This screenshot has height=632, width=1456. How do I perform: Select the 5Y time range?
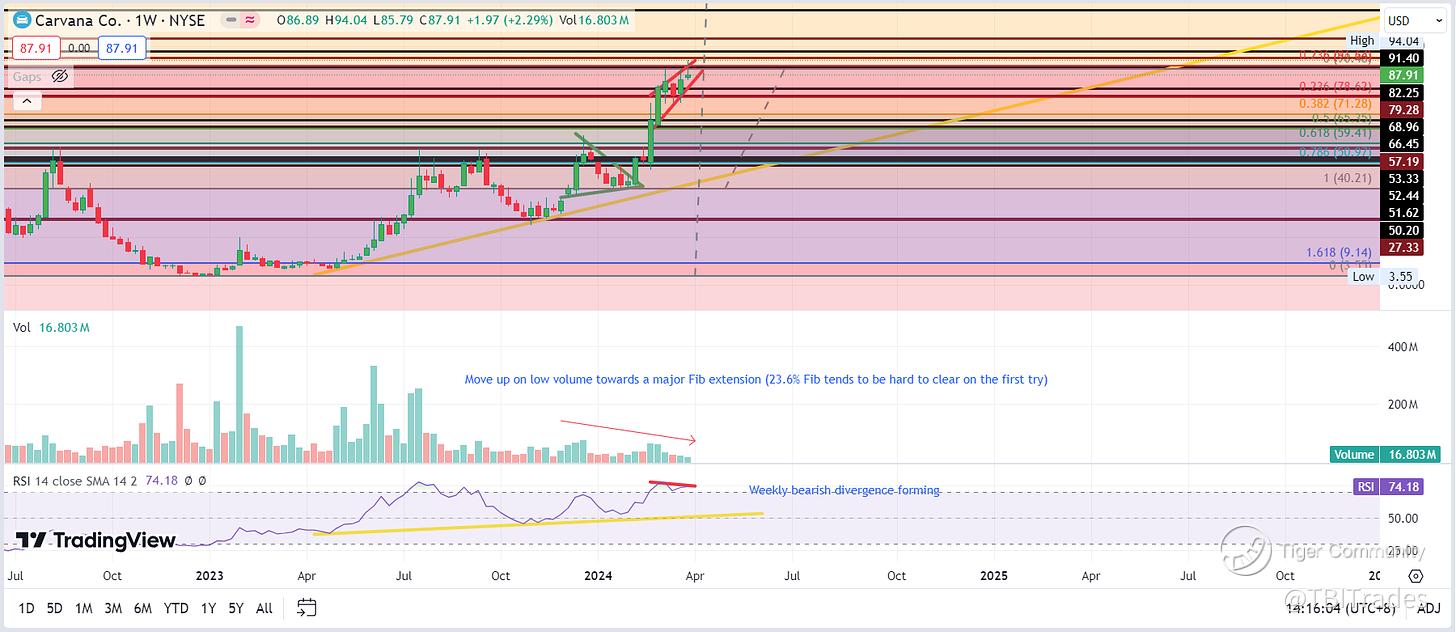click(x=236, y=608)
